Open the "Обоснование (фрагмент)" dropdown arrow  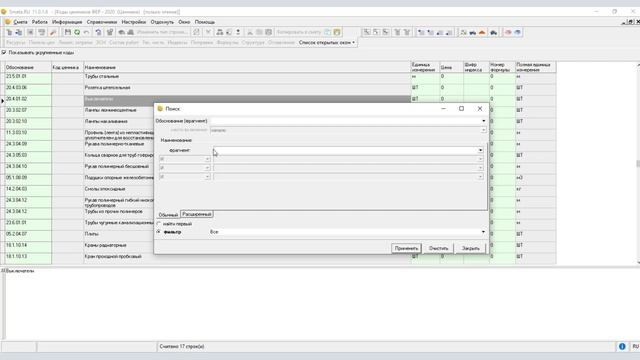(x=484, y=121)
